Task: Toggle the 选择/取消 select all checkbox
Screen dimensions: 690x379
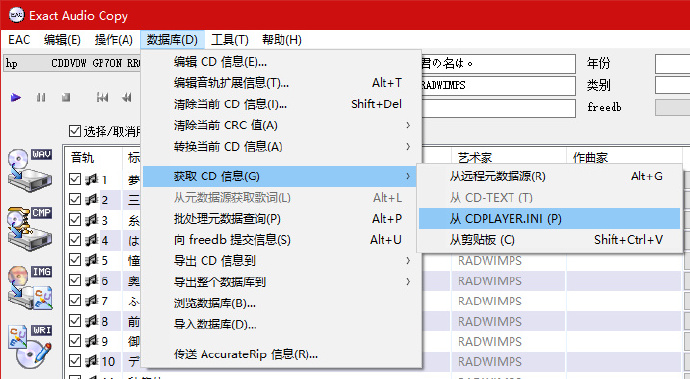Action: pos(75,131)
